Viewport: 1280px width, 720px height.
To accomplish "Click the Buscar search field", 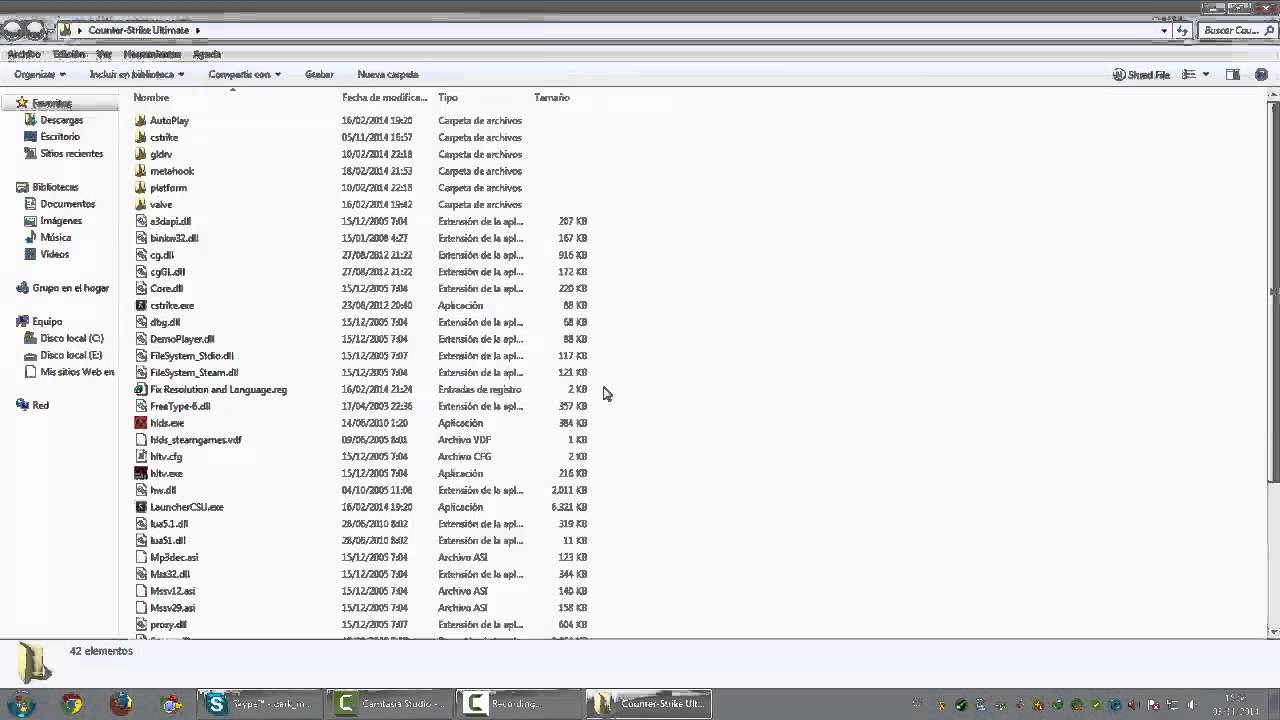I will coord(1238,31).
